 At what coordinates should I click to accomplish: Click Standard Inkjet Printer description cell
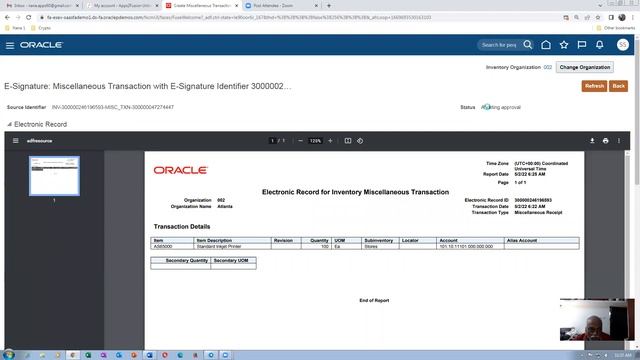pos(232,247)
